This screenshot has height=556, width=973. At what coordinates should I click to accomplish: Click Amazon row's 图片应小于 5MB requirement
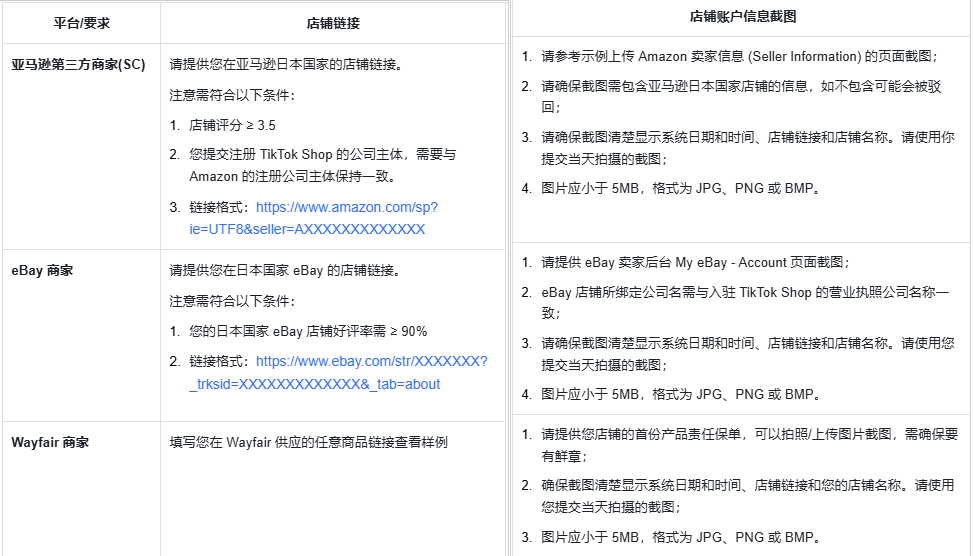681,188
